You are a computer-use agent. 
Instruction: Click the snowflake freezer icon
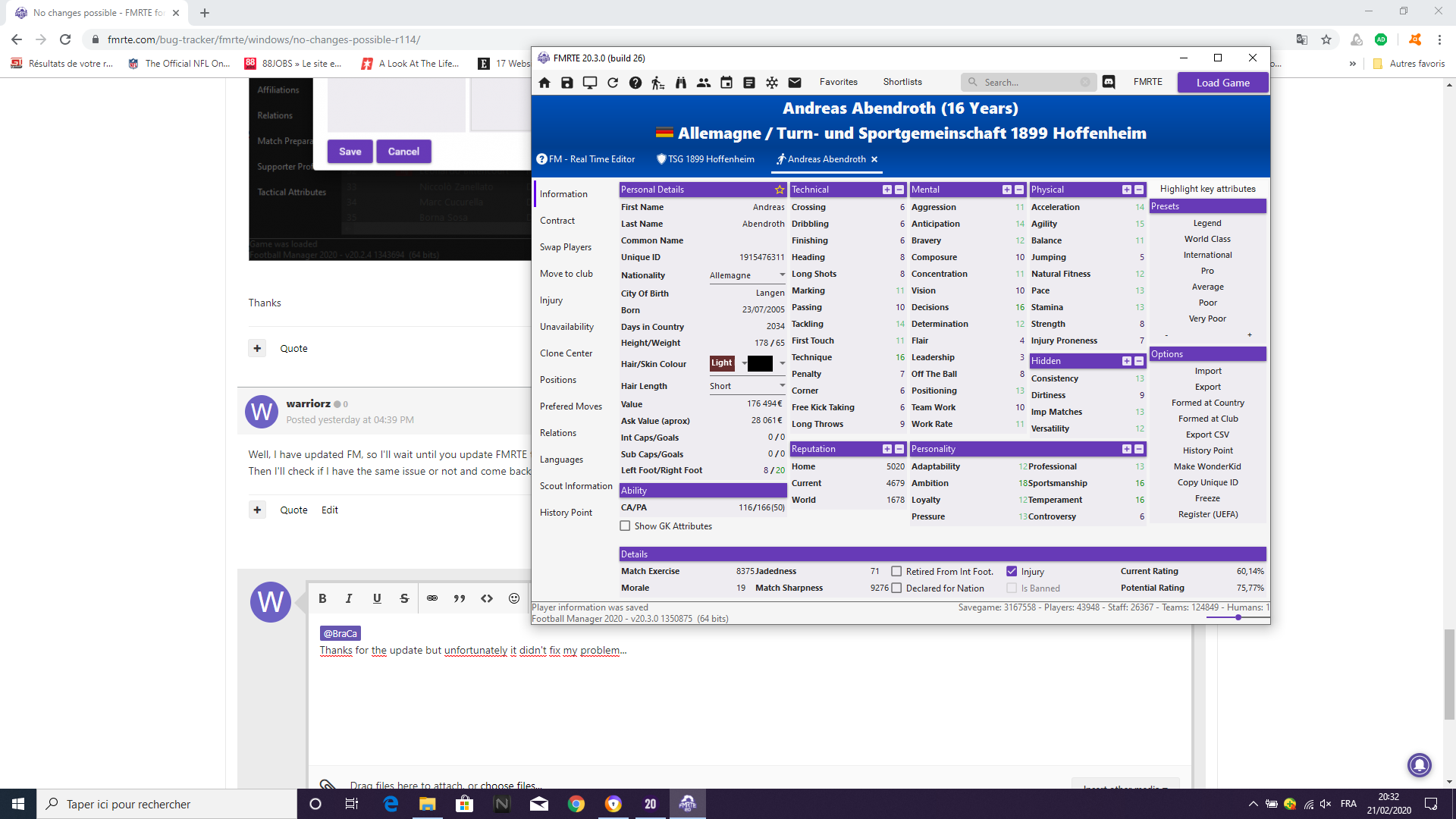[772, 83]
